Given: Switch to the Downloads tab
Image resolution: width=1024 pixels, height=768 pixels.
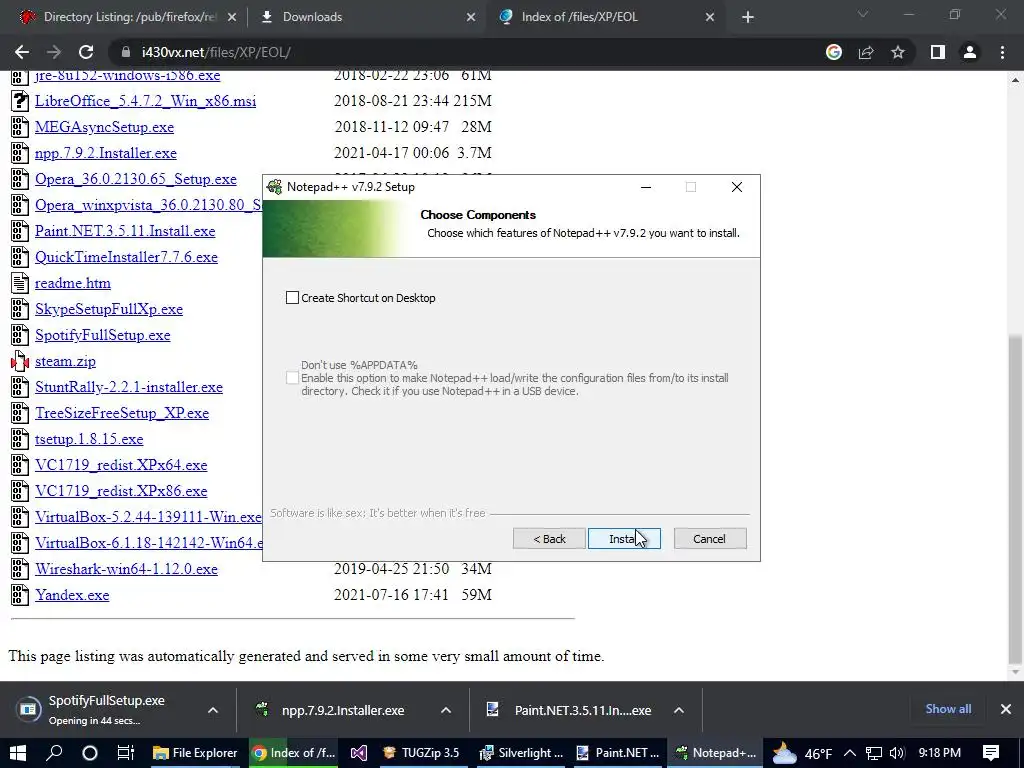Looking at the screenshot, I should 366,17.
